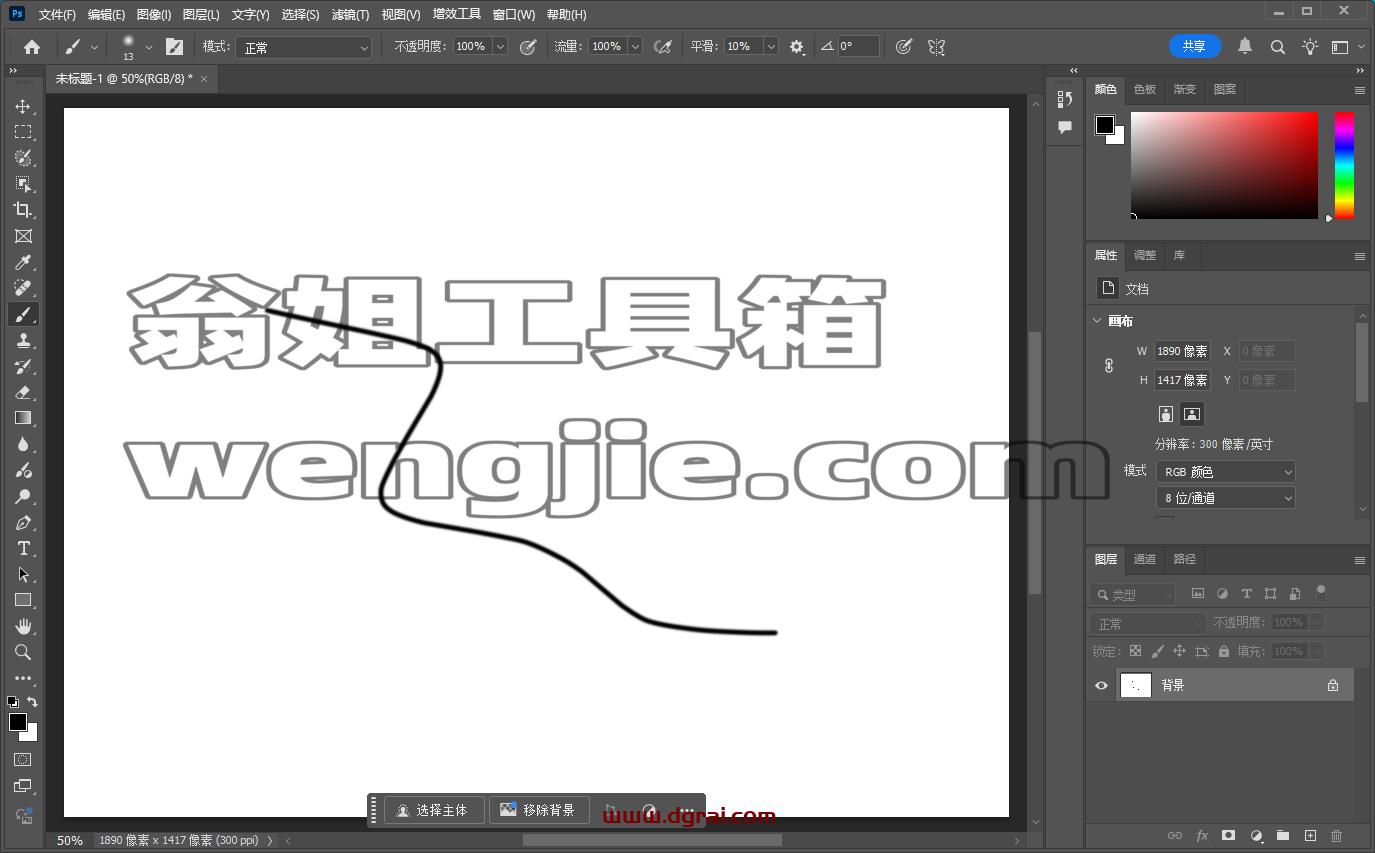Viewport: 1375px width, 853px height.
Task: Select the Gradient tool
Action: [x=23, y=418]
